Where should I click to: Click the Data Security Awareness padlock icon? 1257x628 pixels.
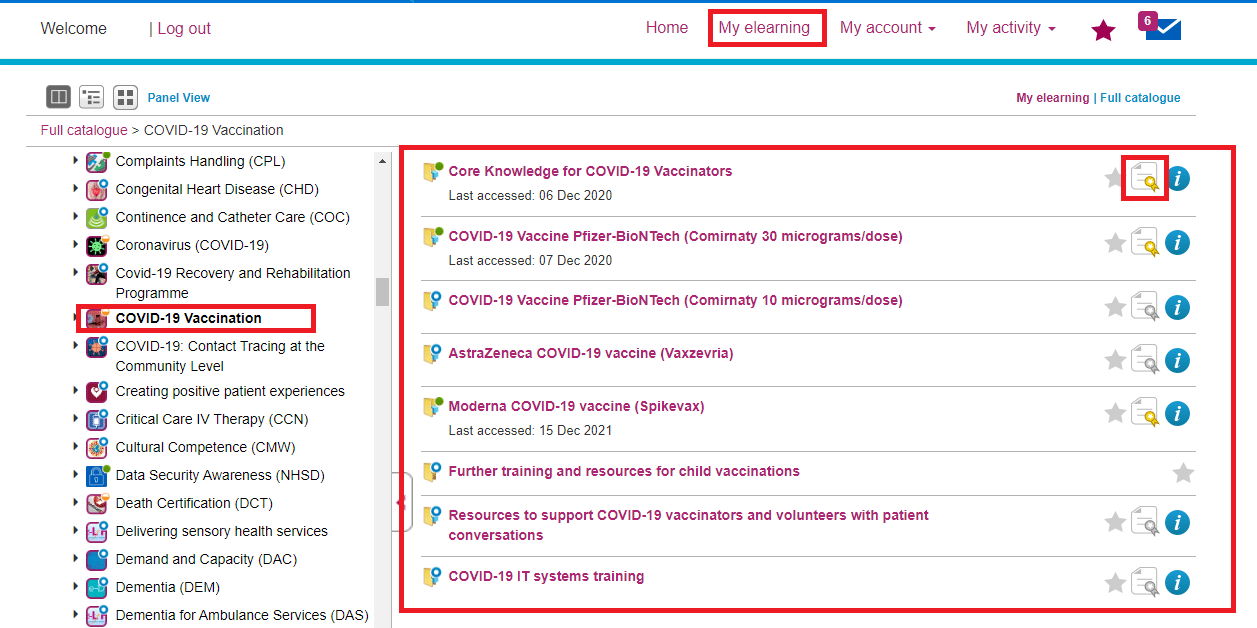tap(97, 475)
